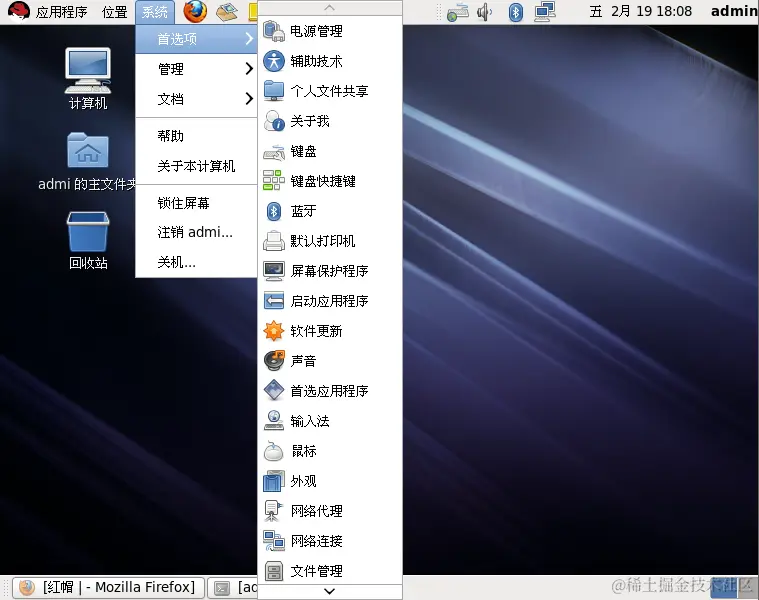
Task: Open 网络代理 network proxy settings
Action: point(330,511)
